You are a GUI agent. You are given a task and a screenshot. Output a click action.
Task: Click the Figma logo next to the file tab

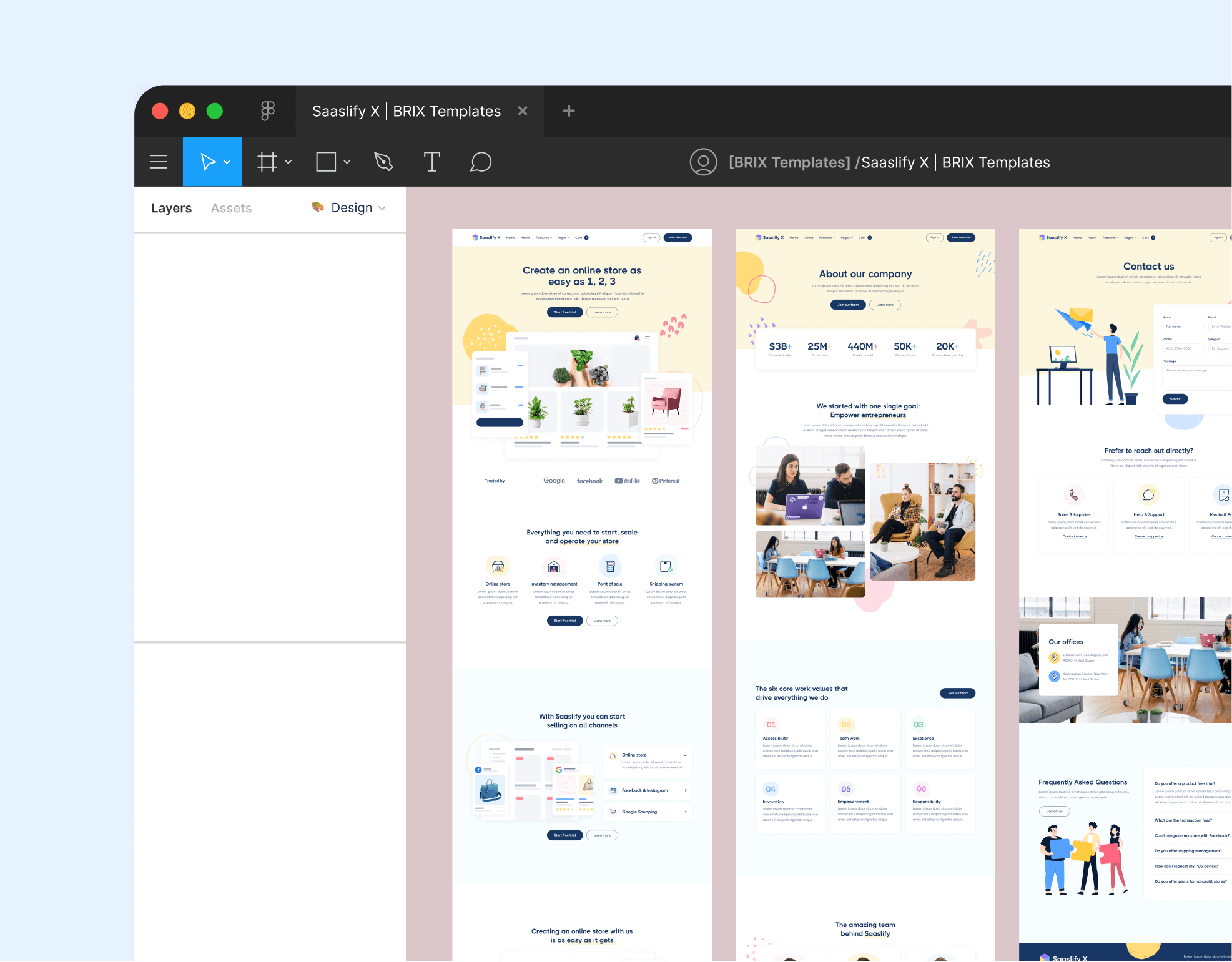click(x=267, y=110)
